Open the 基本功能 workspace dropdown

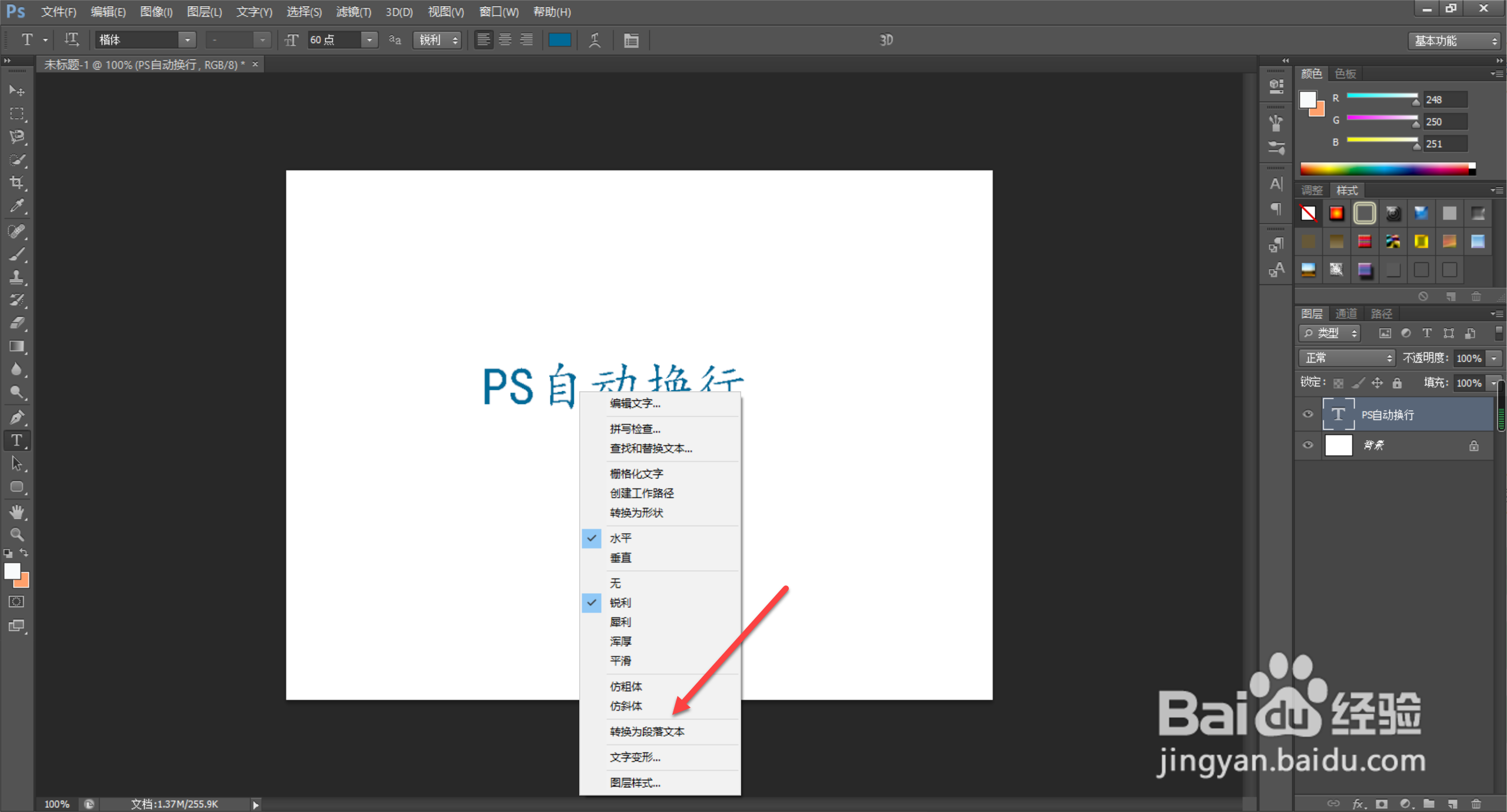click(x=1455, y=41)
